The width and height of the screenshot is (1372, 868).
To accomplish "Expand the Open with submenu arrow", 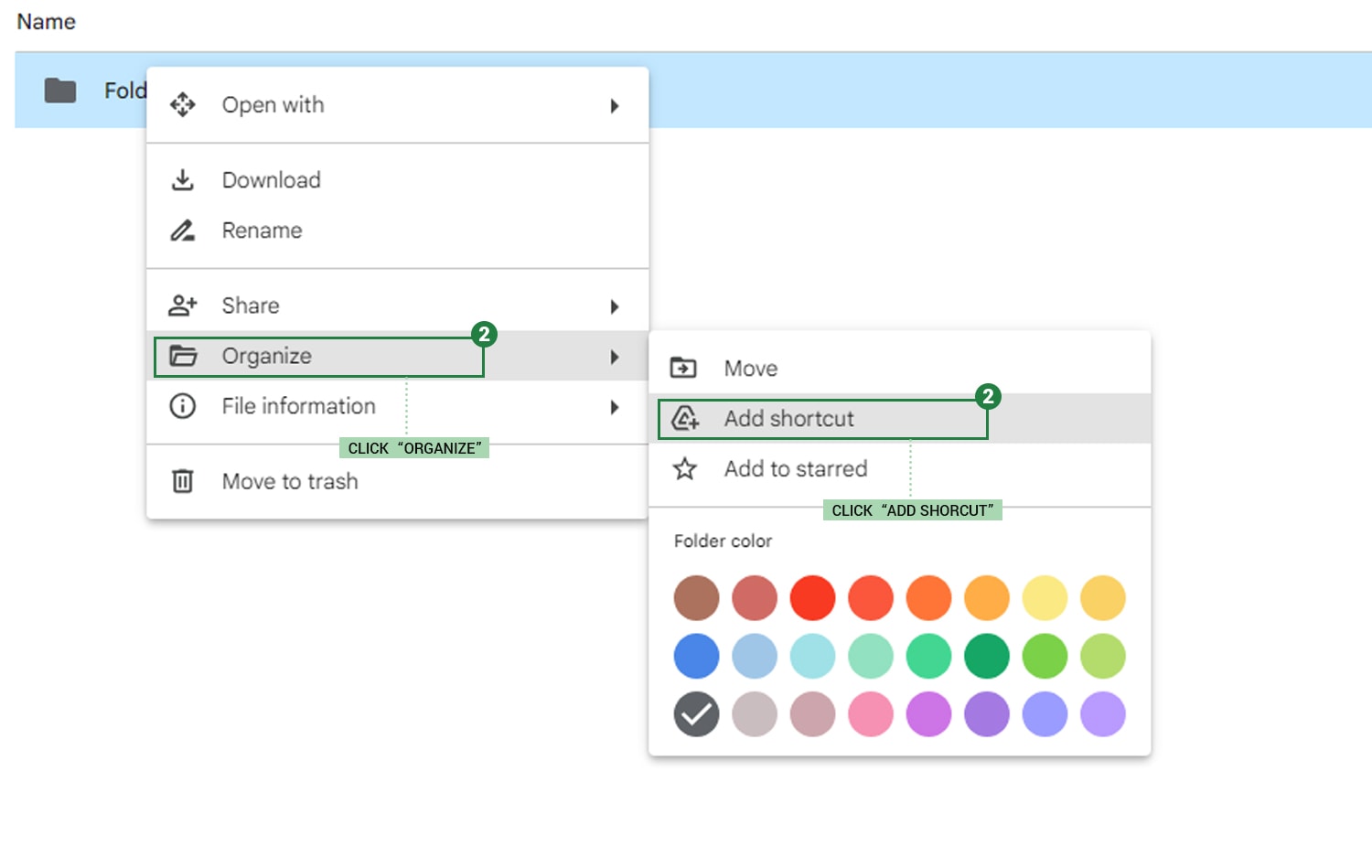I will 614,105.
